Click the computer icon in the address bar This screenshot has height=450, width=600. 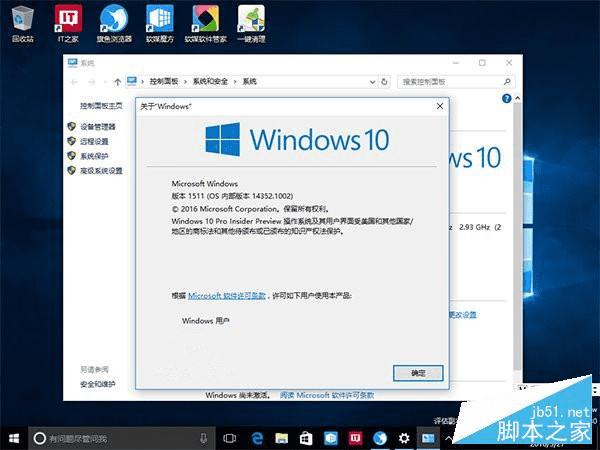pyautogui.click(x=132, y=81)
